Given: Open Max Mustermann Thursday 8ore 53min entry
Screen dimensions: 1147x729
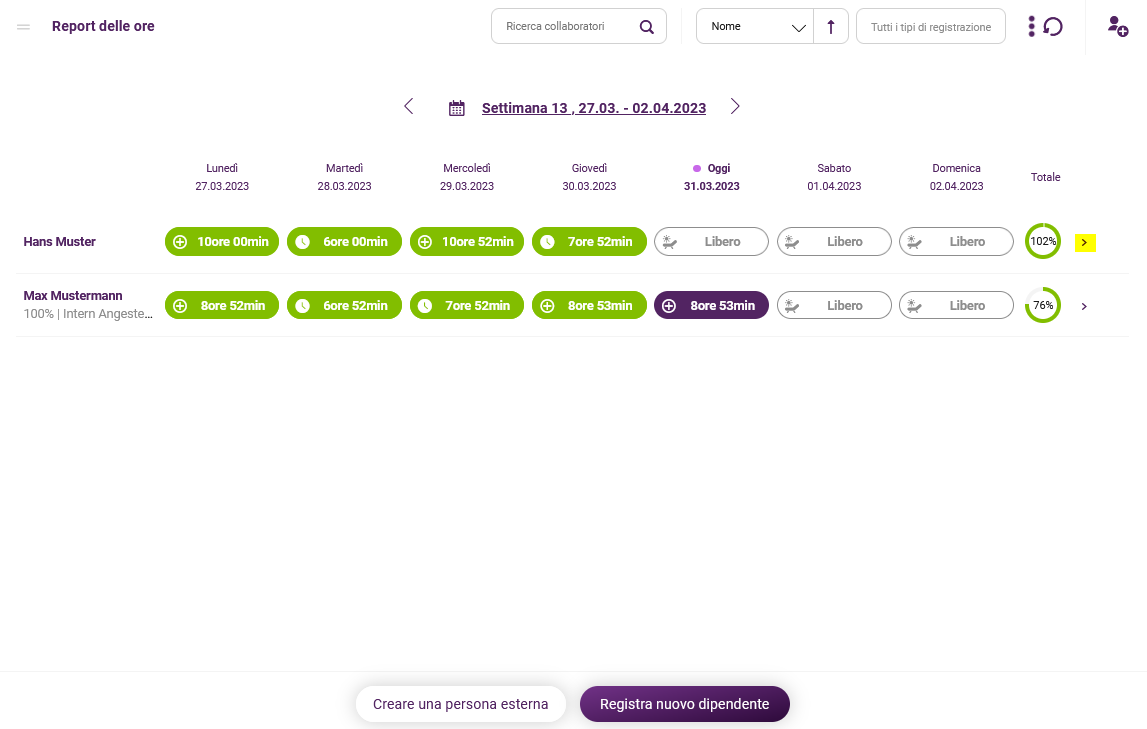Looking at the screenshot, I should pos(590,306).
